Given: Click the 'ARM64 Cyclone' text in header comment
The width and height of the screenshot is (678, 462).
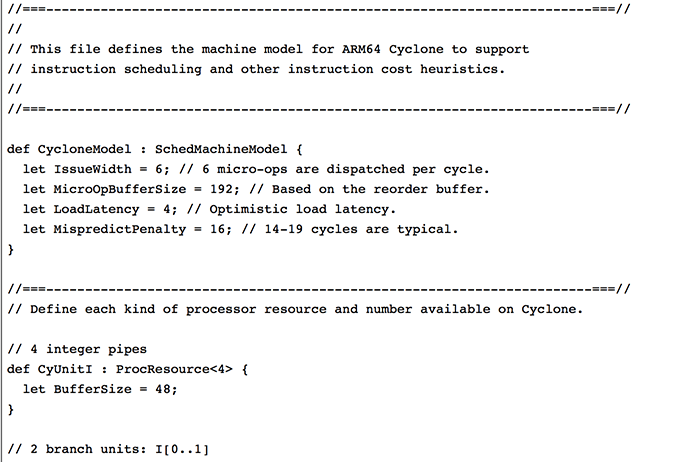Looking at the screenshot, I should 392,49.
